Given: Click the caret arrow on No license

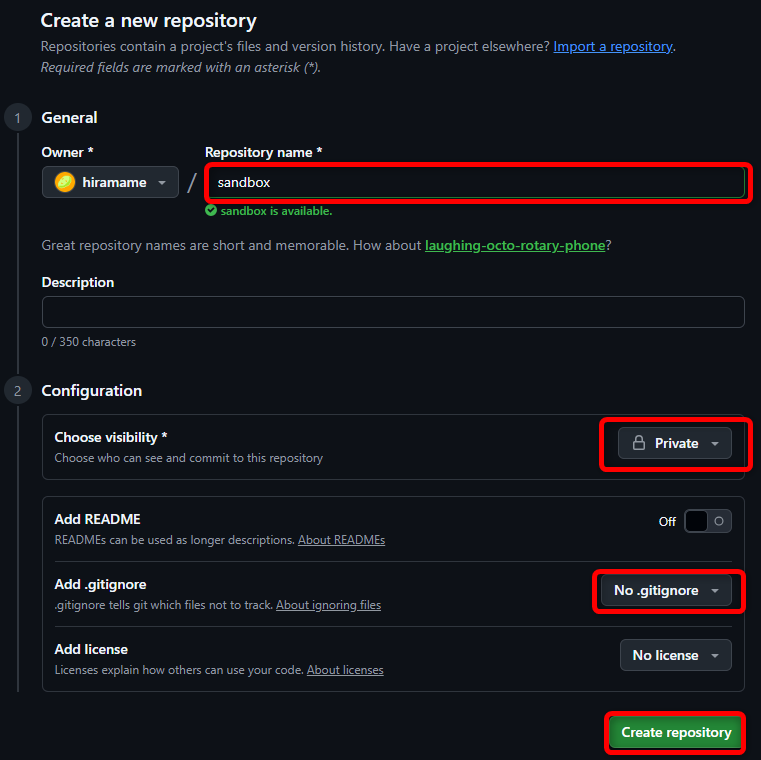Looking at the screenshot, I should pyautogui.click(x=714, y=656).
